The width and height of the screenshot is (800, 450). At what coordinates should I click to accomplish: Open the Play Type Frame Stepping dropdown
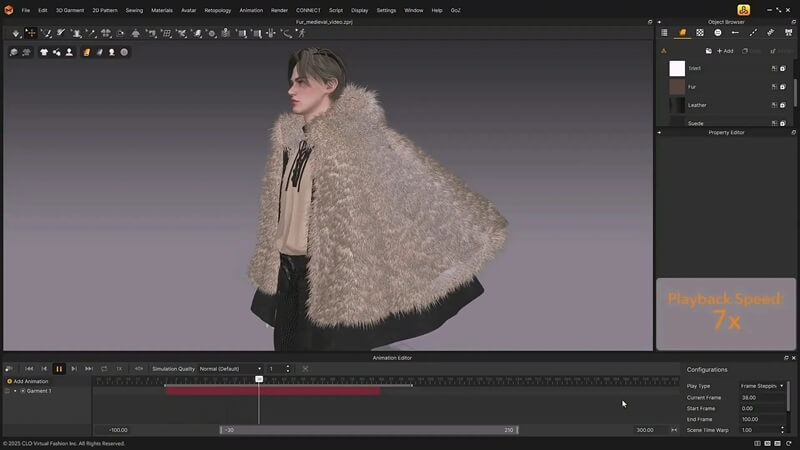pos(762,386)
